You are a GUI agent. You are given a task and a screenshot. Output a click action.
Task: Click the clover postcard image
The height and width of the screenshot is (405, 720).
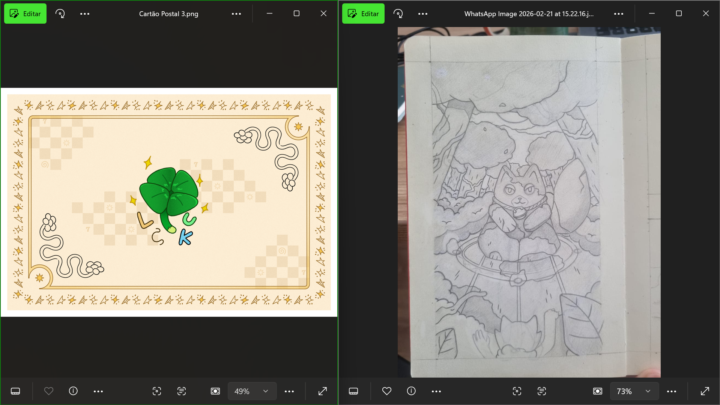pyautogui.click(x=169, y=202)
